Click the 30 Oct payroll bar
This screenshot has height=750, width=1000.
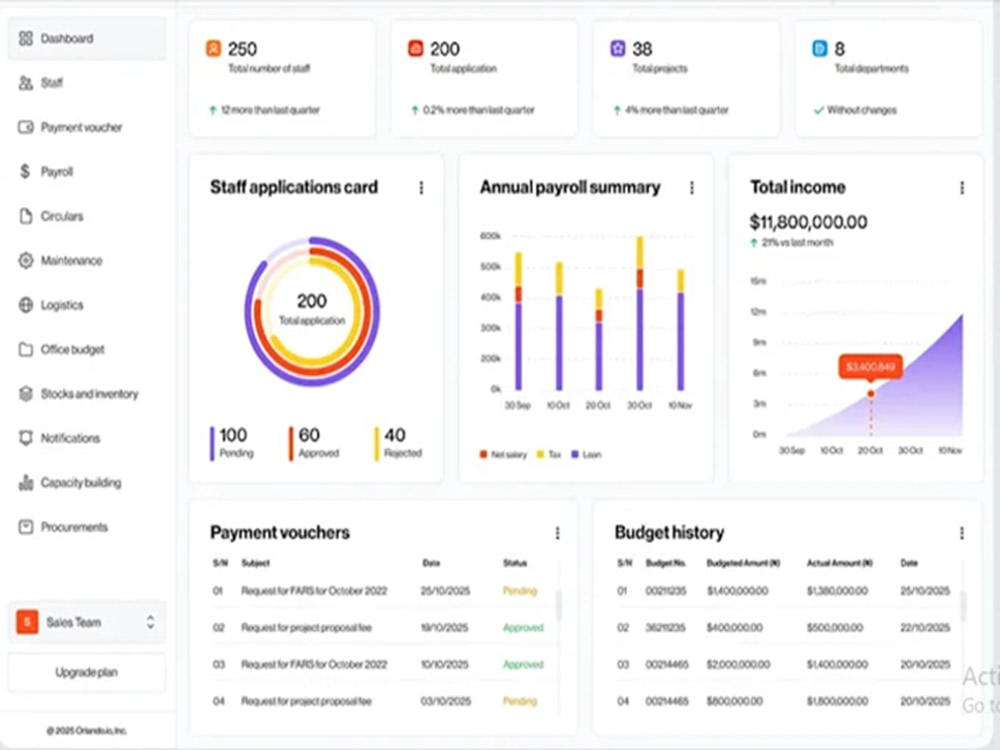tap(640, 313)
